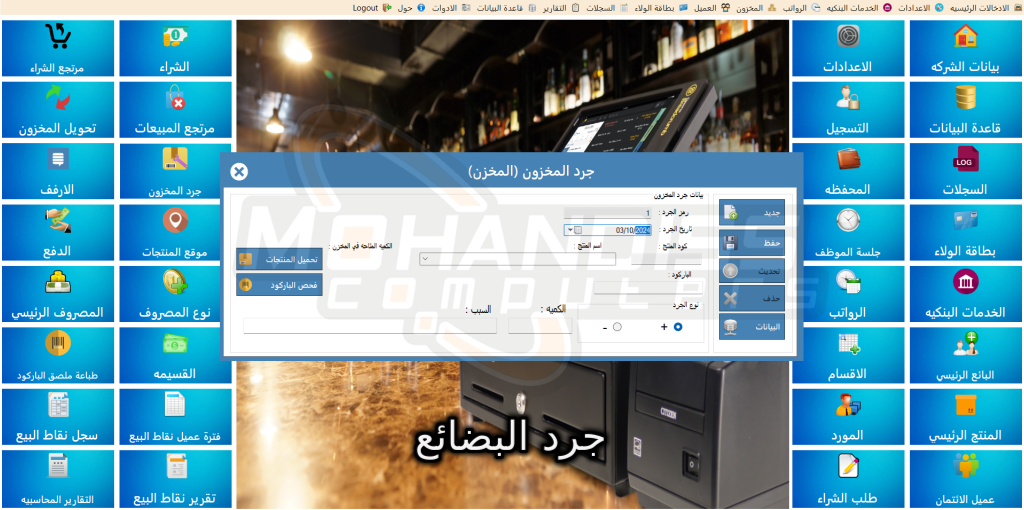Select the minus inventory type radio button
Viewport: 1024px width, 510px height.
coord(617,327)
